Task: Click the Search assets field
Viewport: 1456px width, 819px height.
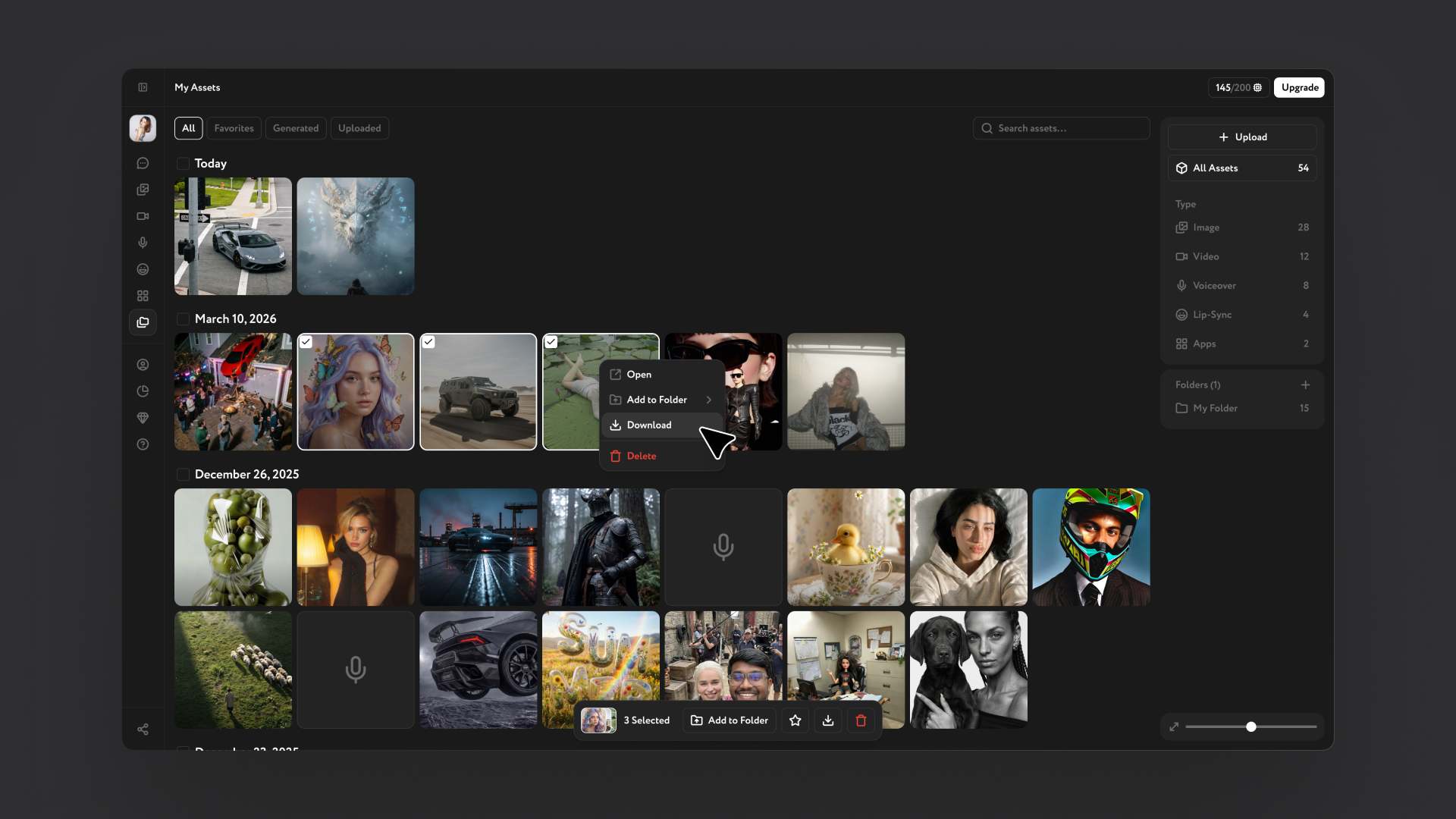Action: coord(1062,128)
